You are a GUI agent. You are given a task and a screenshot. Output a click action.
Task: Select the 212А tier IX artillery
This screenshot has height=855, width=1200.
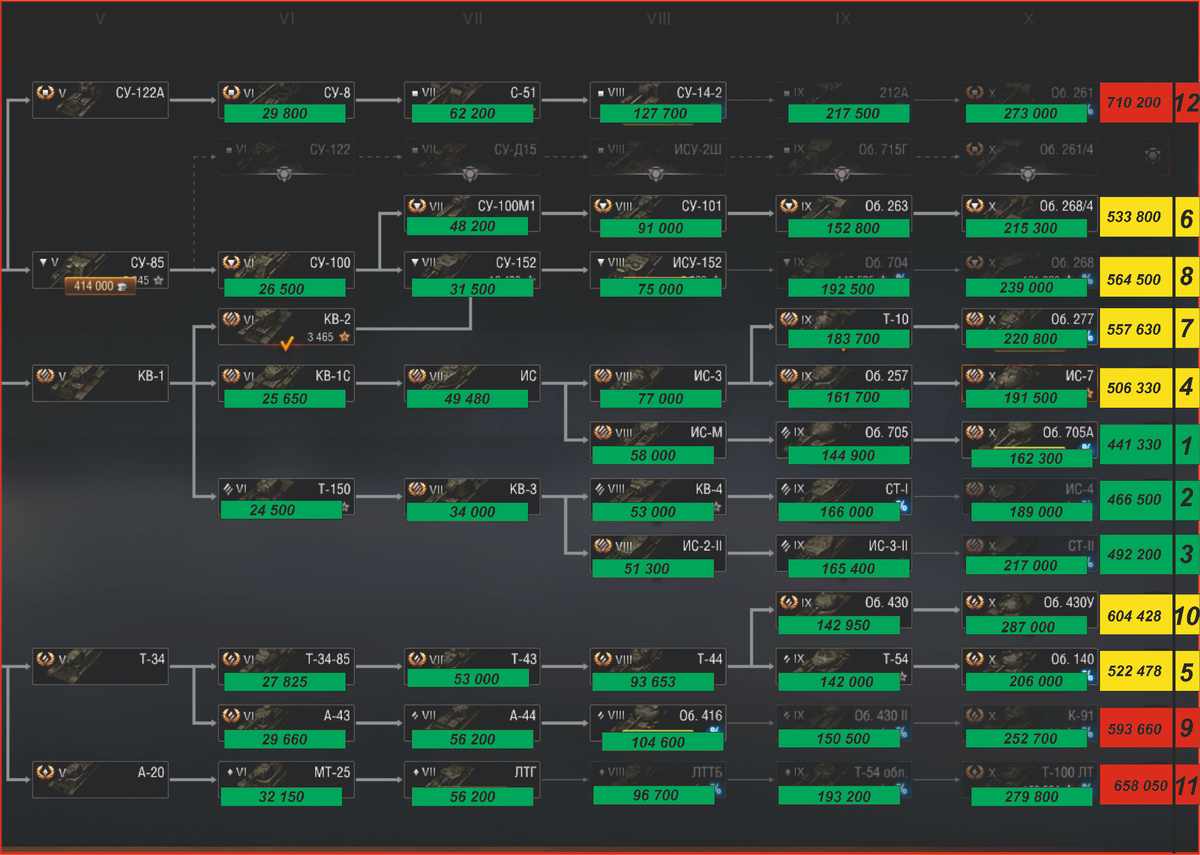coord(845,100)
